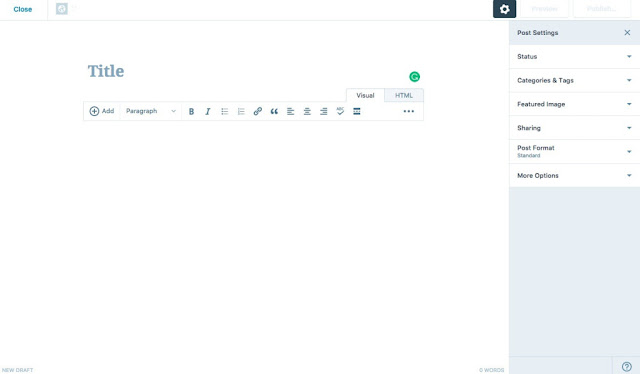Viewport: 640px width, 374px height.
Task: Open the help question mark icon
Action: pos(627,366)
